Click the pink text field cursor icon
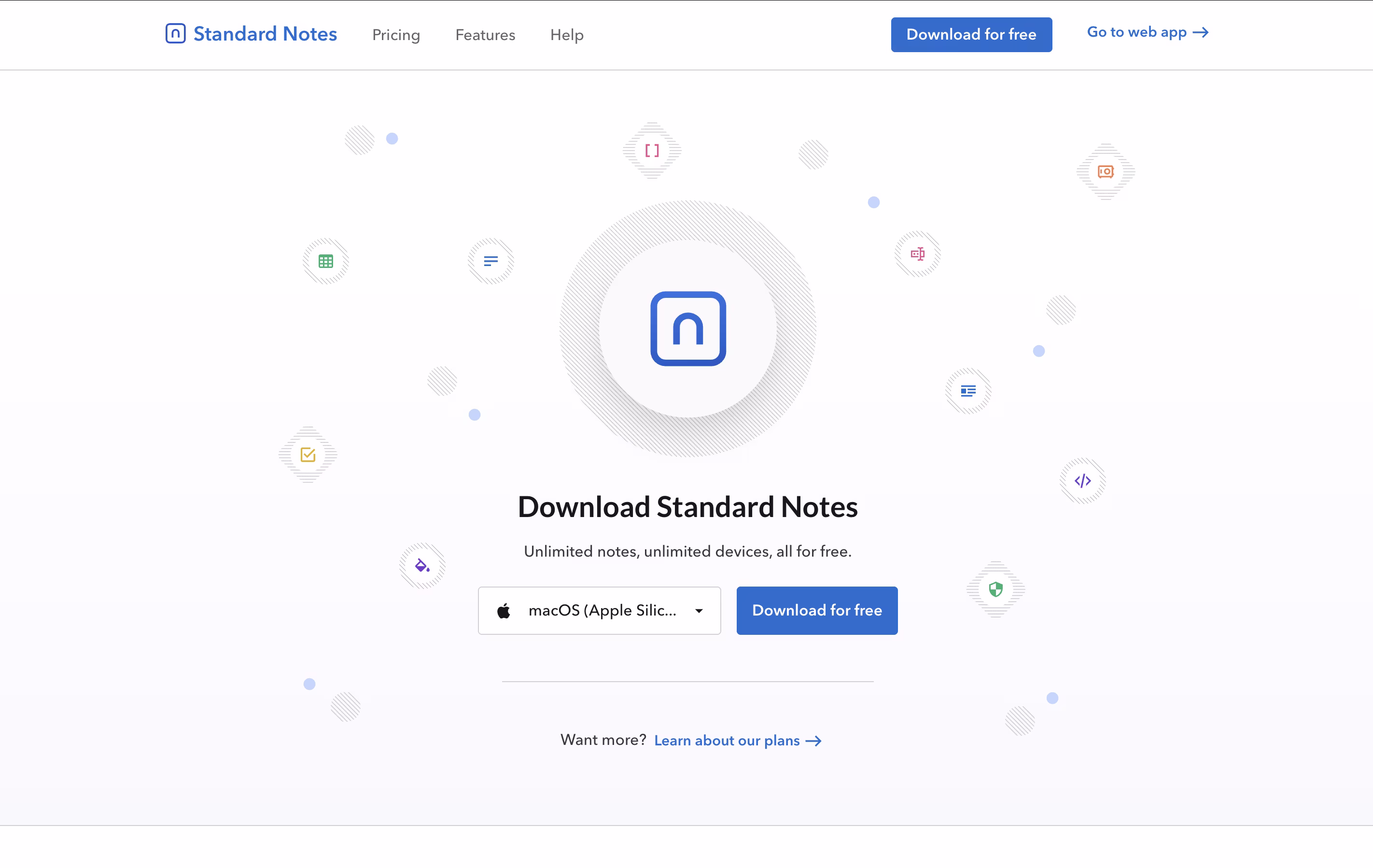 (x=917, y=254)
